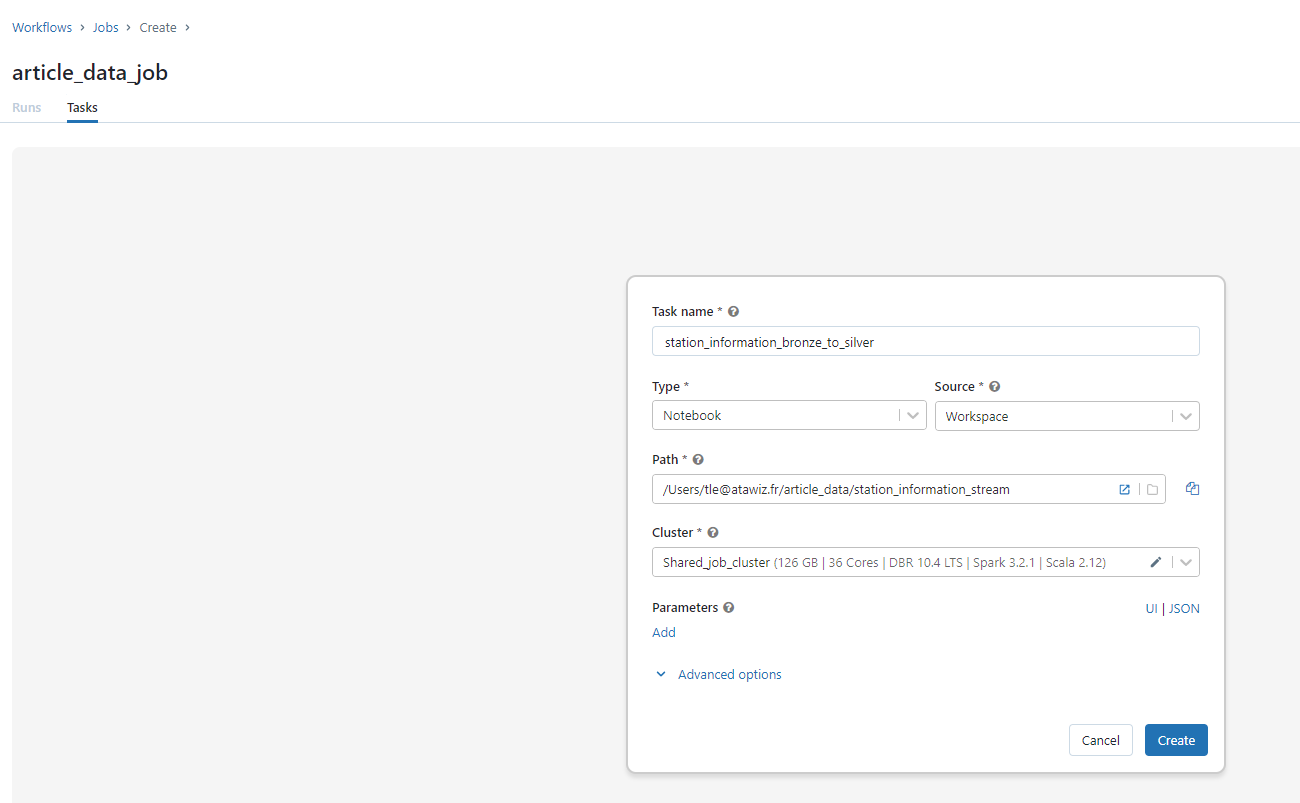Go to Workflows in the breadcrumb

point(42,28)
